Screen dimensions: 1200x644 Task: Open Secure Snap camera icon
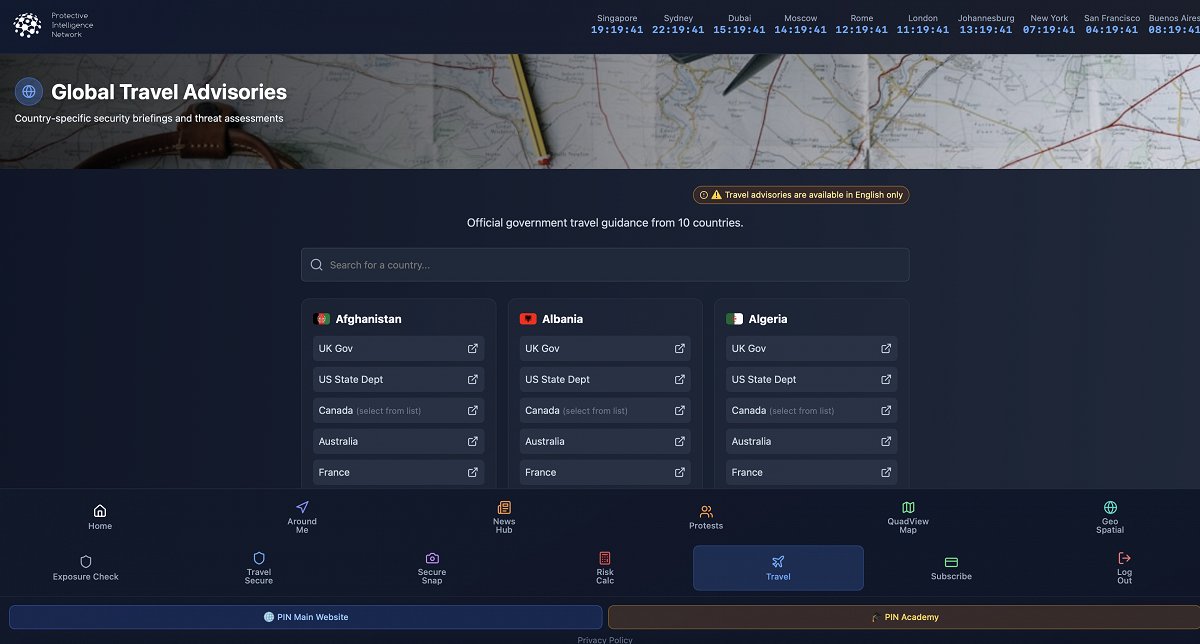[x=432, y=558]
